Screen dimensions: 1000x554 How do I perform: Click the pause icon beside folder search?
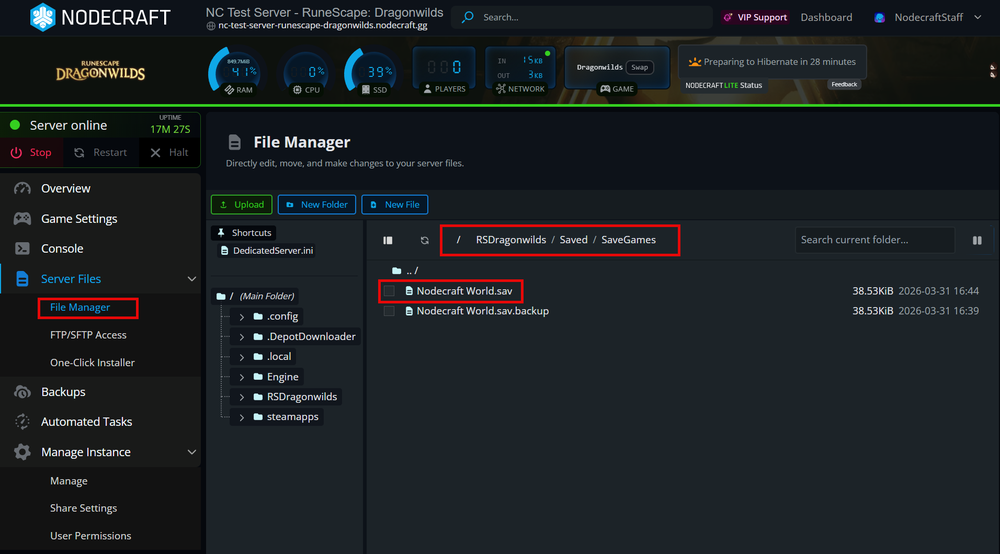[x=977, y=240]
